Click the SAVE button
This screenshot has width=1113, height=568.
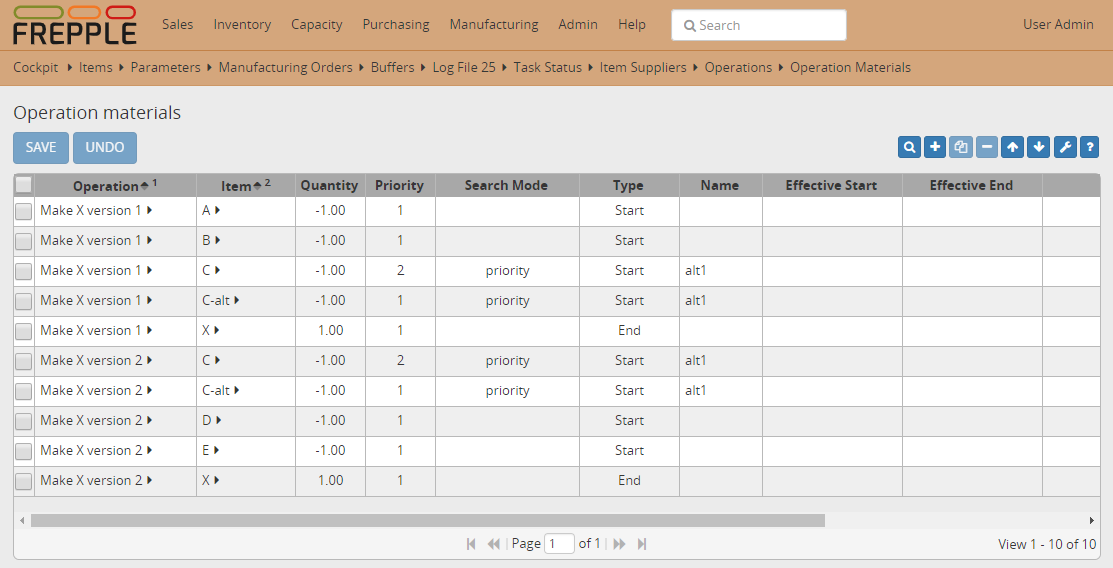coord(41,148)
